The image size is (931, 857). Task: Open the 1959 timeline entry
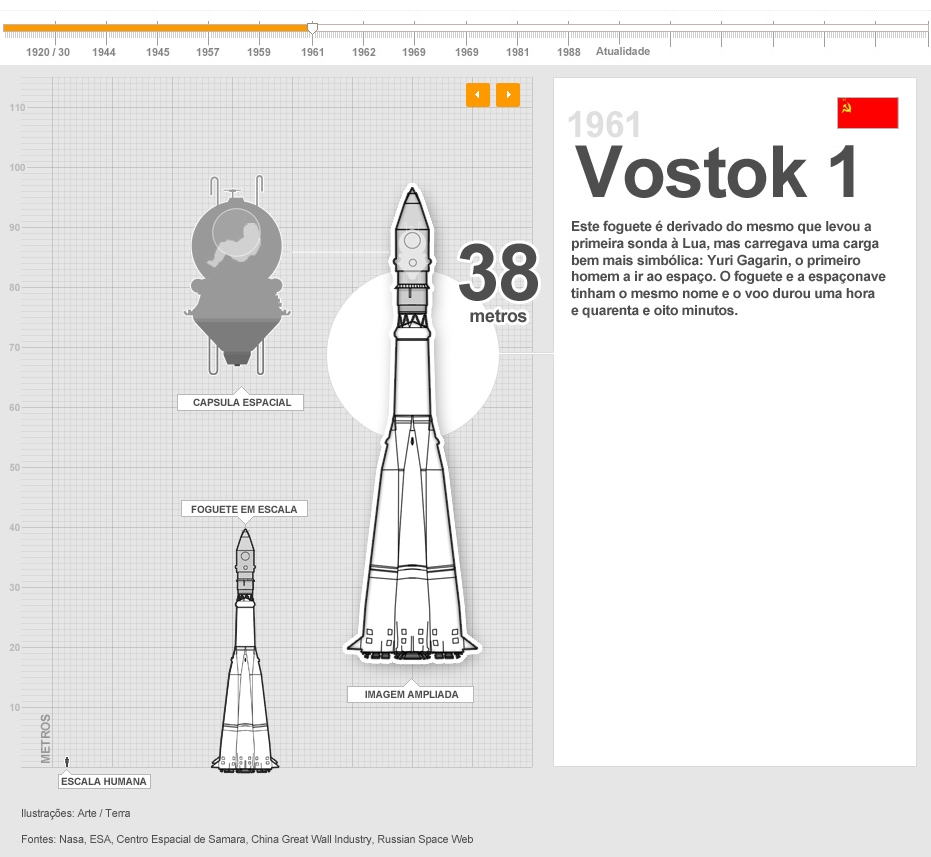(x=259, y=52)
